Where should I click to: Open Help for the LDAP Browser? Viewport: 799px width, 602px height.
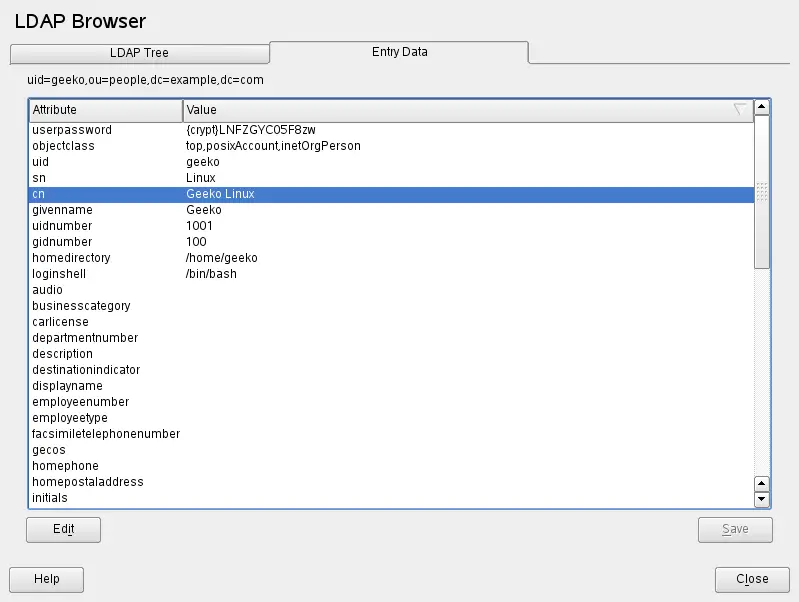point(46,579)
